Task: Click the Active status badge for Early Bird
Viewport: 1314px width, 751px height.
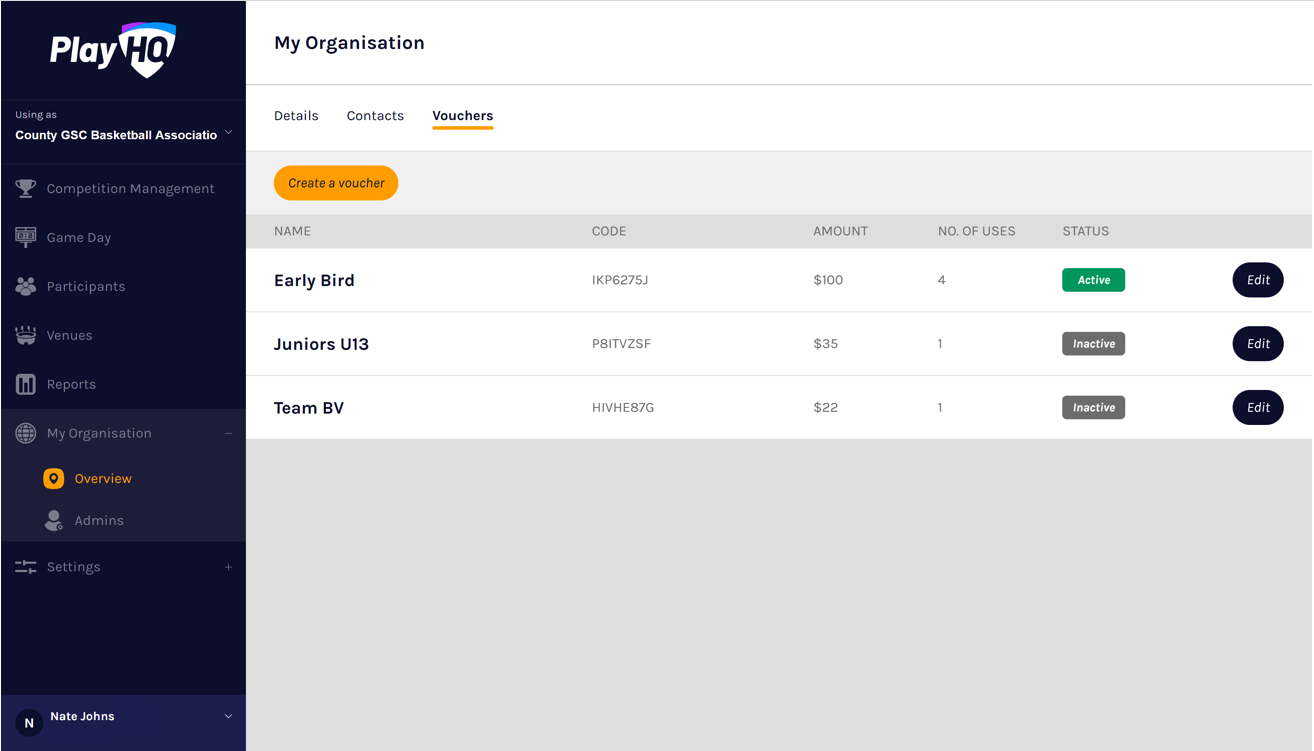Action: [1093, 280]
